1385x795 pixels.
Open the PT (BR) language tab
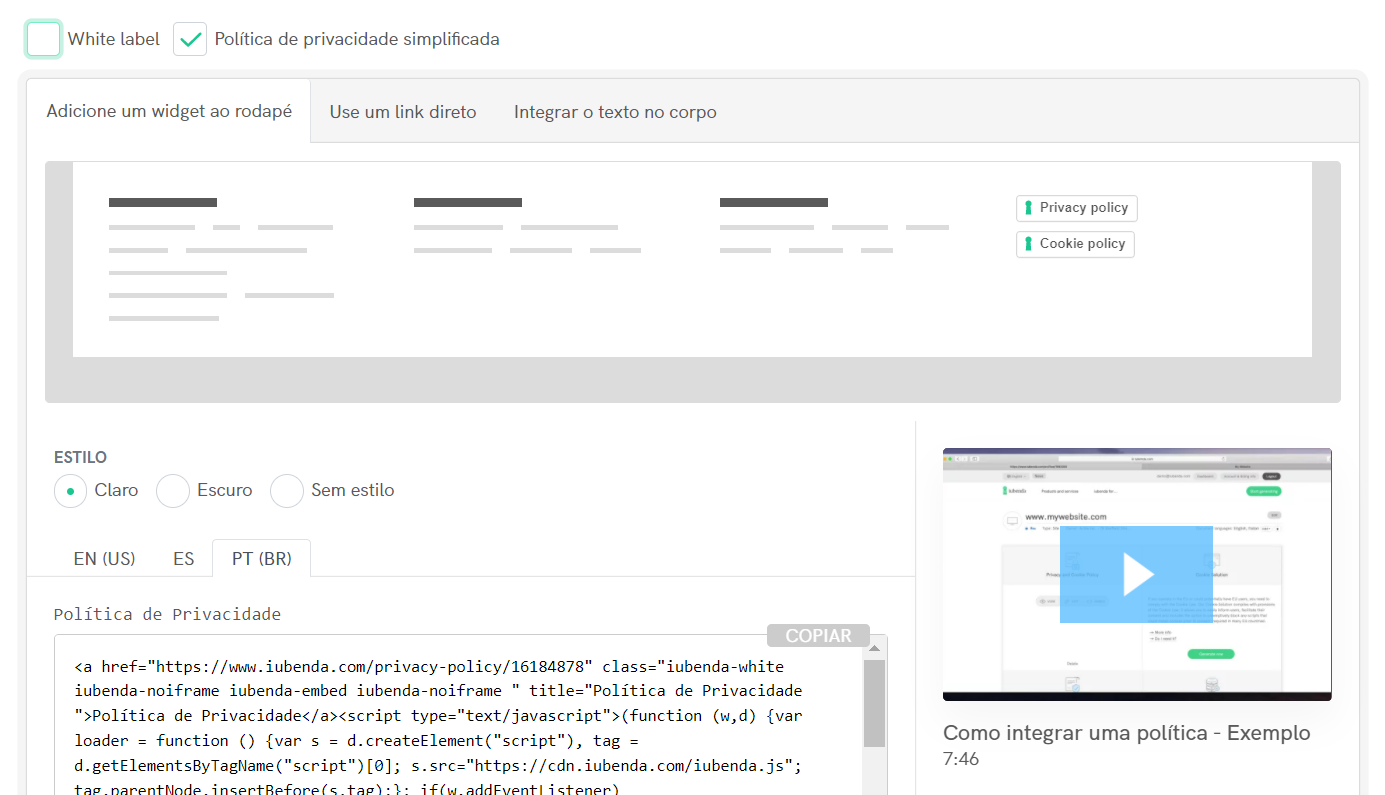pos(262,559)
